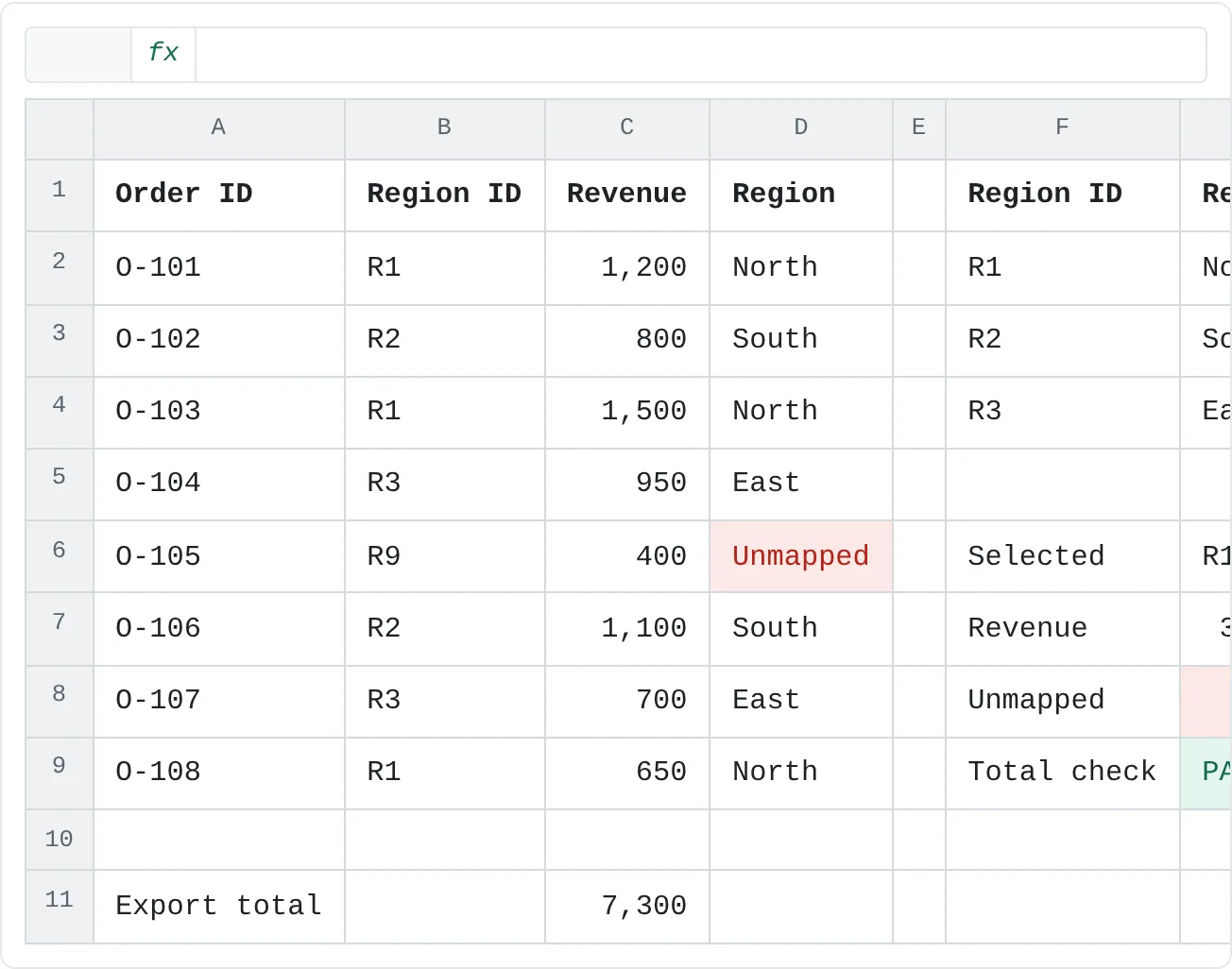The width and height of the screenshot is (1232, 969).
Task: Click the 7,300 total cell
Action: (627, 906)
